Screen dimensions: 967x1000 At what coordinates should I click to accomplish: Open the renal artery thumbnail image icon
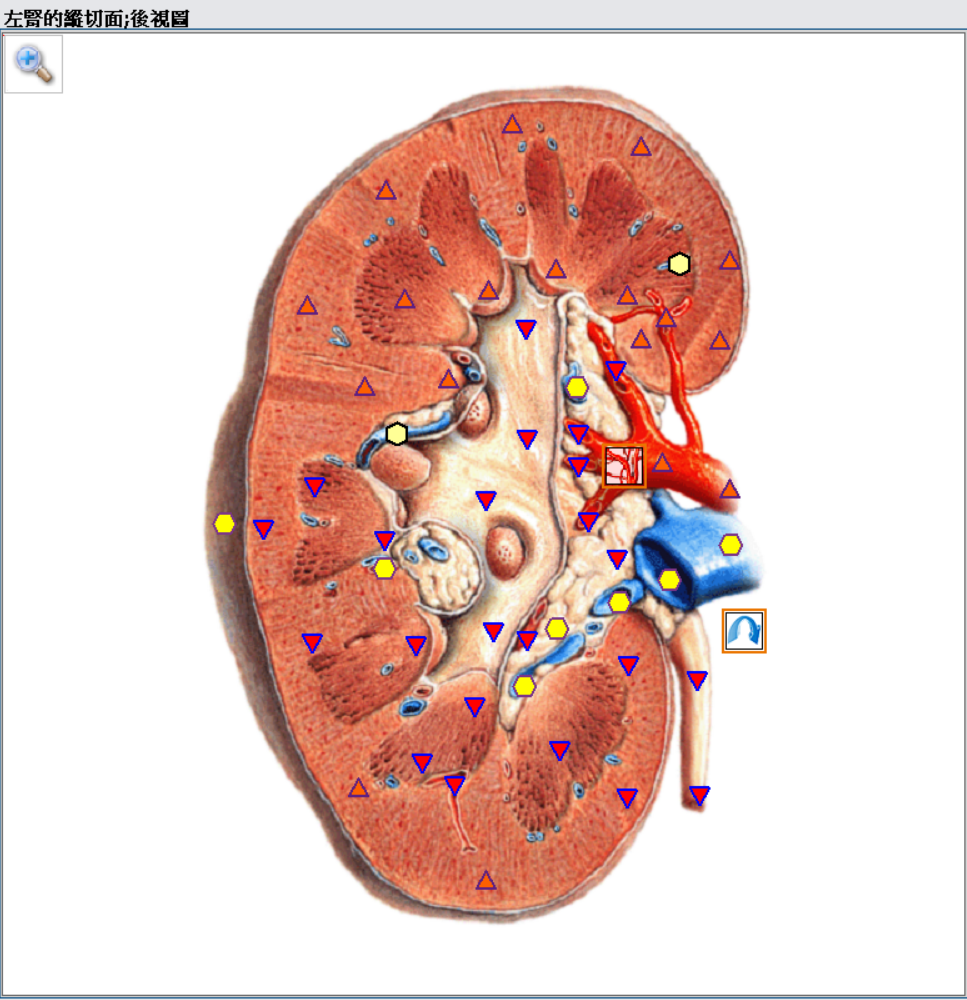(624, 466)
